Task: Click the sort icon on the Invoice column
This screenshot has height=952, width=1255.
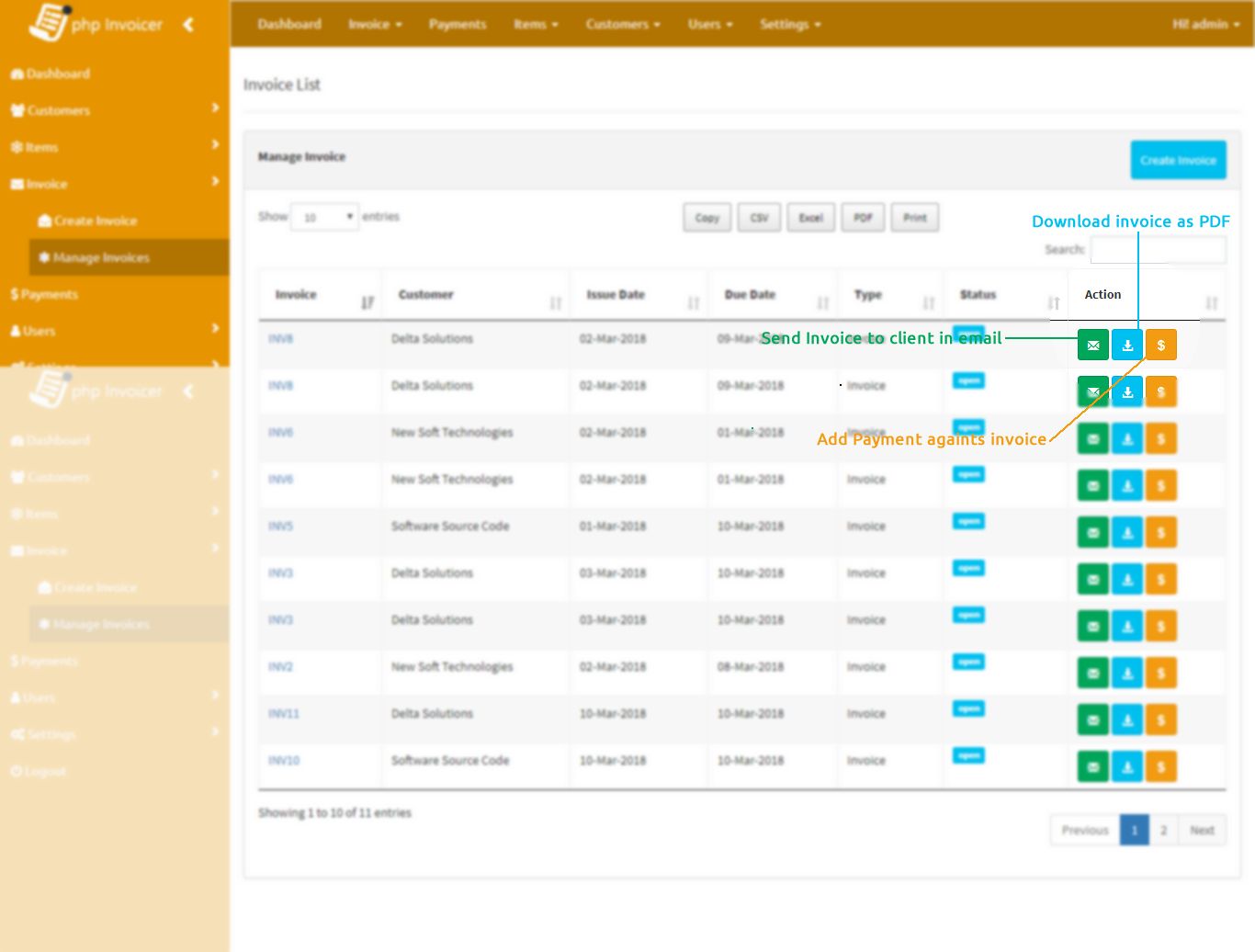Action: pyautogui.click(x=367, y=302)
